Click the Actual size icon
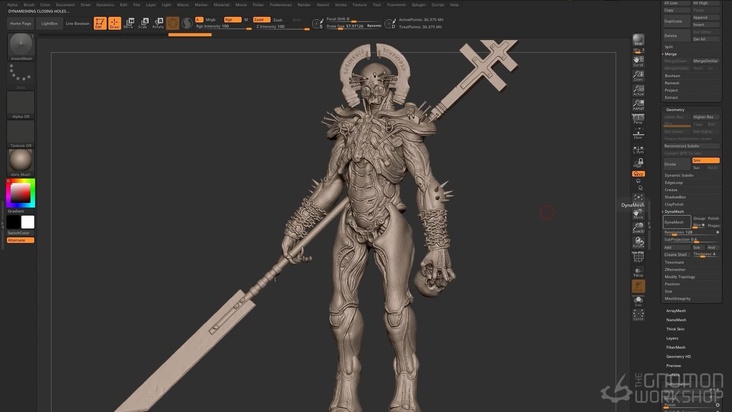The height and width of the screenshot is (412, 732). pos(638,90)
